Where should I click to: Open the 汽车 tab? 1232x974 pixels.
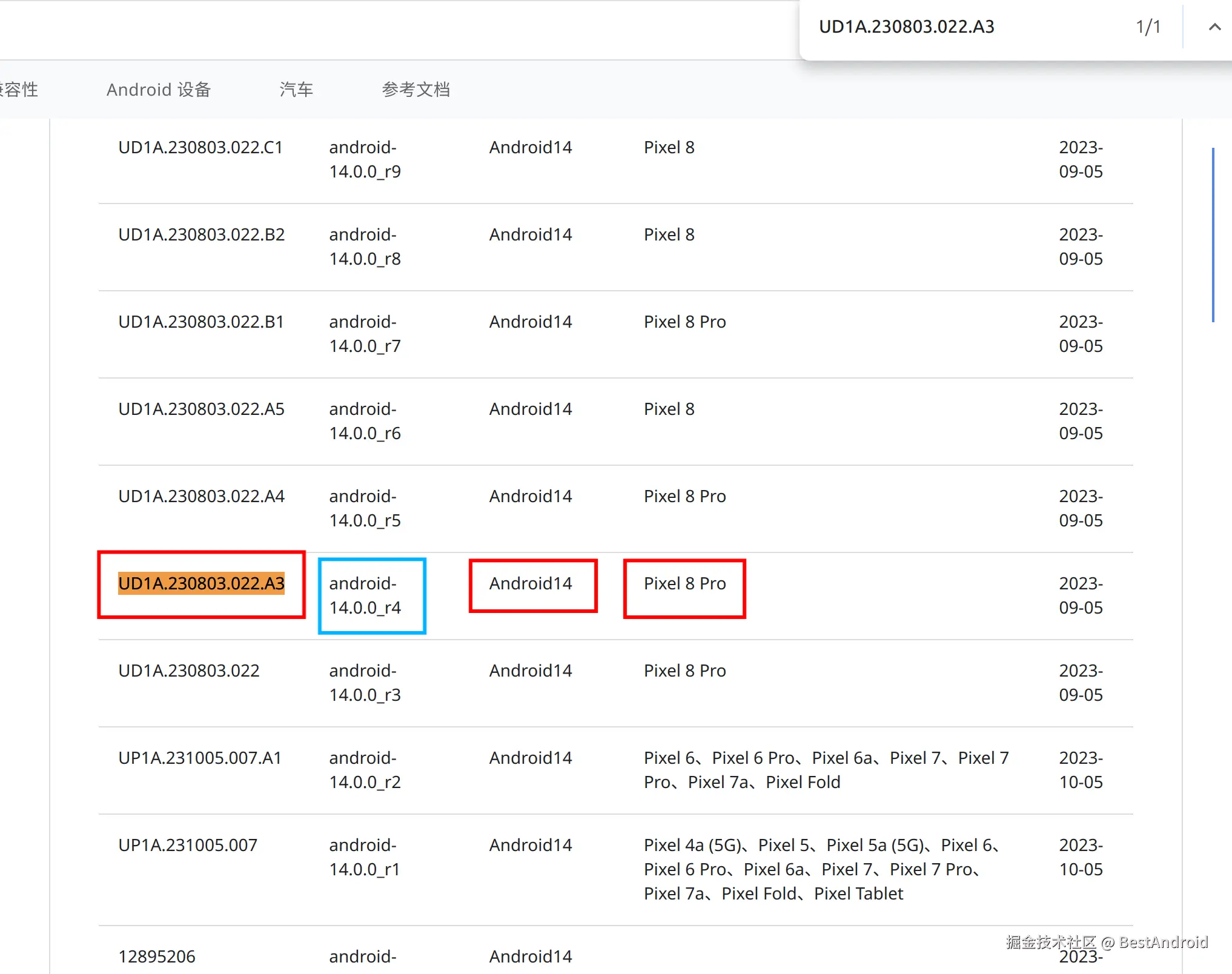[x=296, y=90]
